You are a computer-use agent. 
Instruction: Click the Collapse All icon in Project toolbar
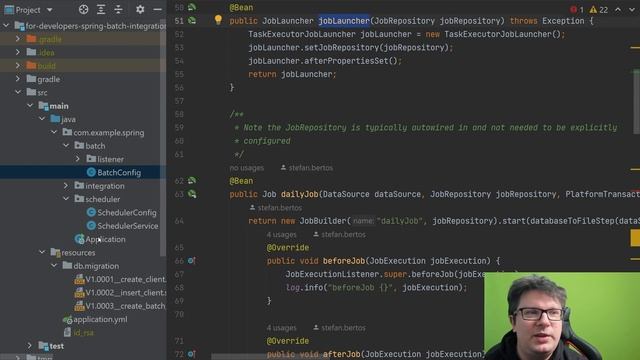(118, 9)
